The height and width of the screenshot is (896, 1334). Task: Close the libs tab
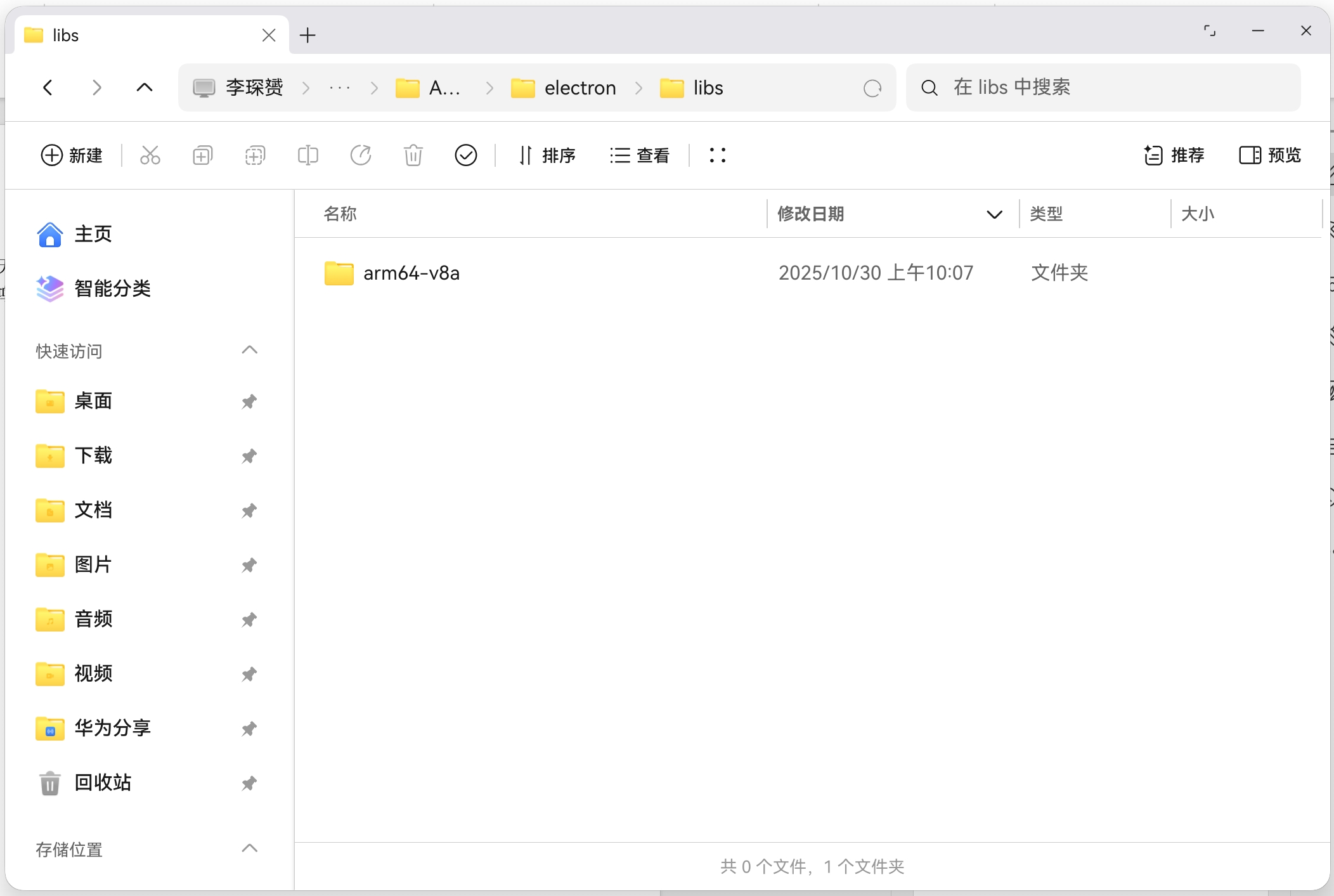(269, 36)
